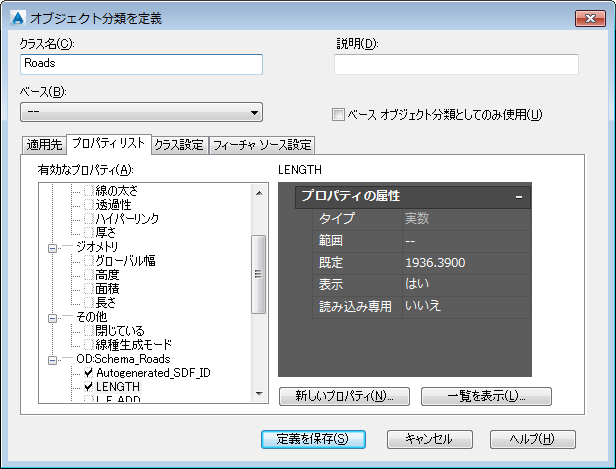
Task: Switch to フィーチャ ソース設定 tab
Action: pyautogui.click(x=262, y=145)
